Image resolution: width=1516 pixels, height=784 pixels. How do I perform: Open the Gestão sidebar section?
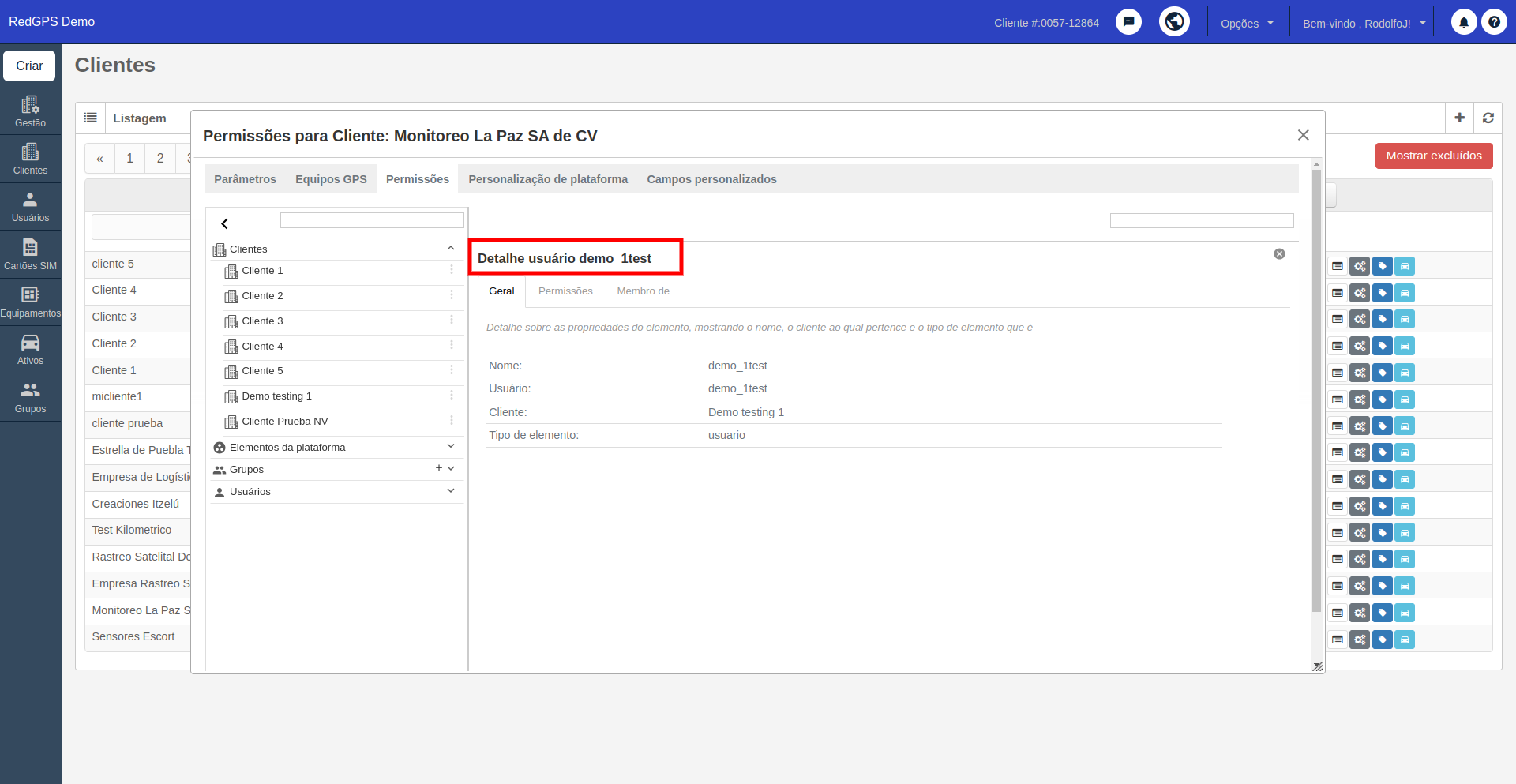[30, 111]
